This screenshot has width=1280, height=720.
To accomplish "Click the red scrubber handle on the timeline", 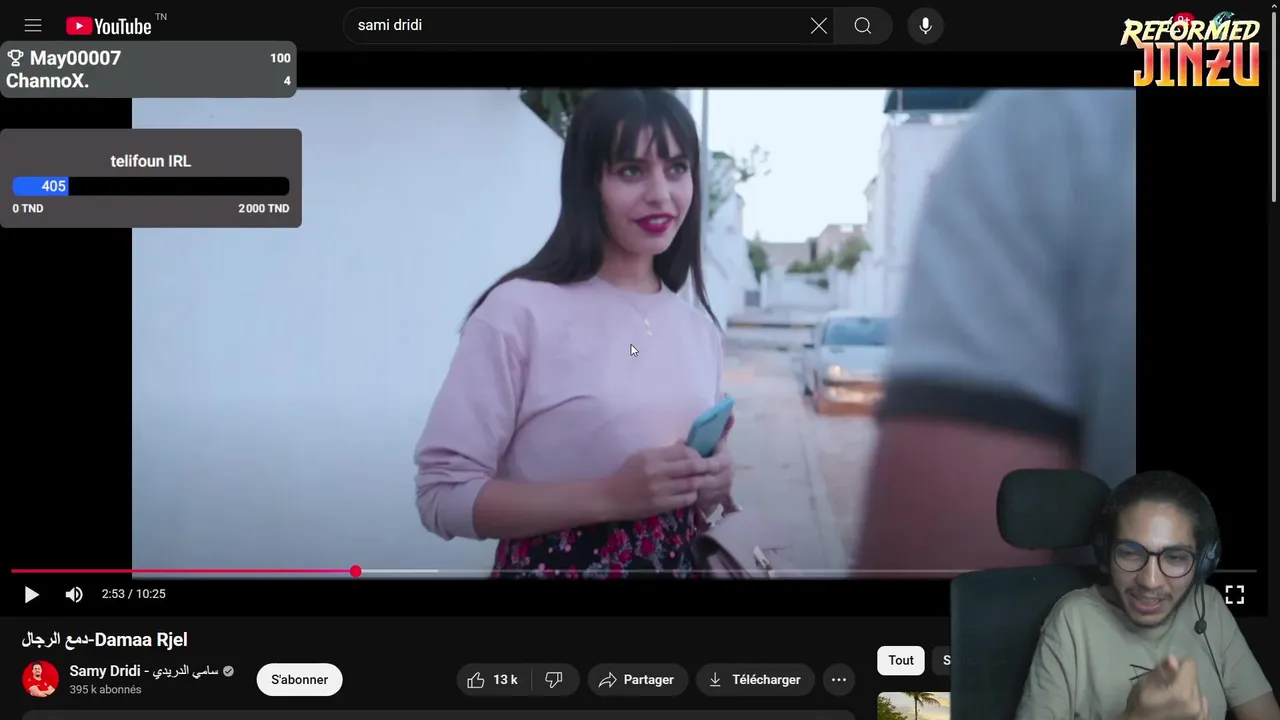I will click(x=356, y=571).
